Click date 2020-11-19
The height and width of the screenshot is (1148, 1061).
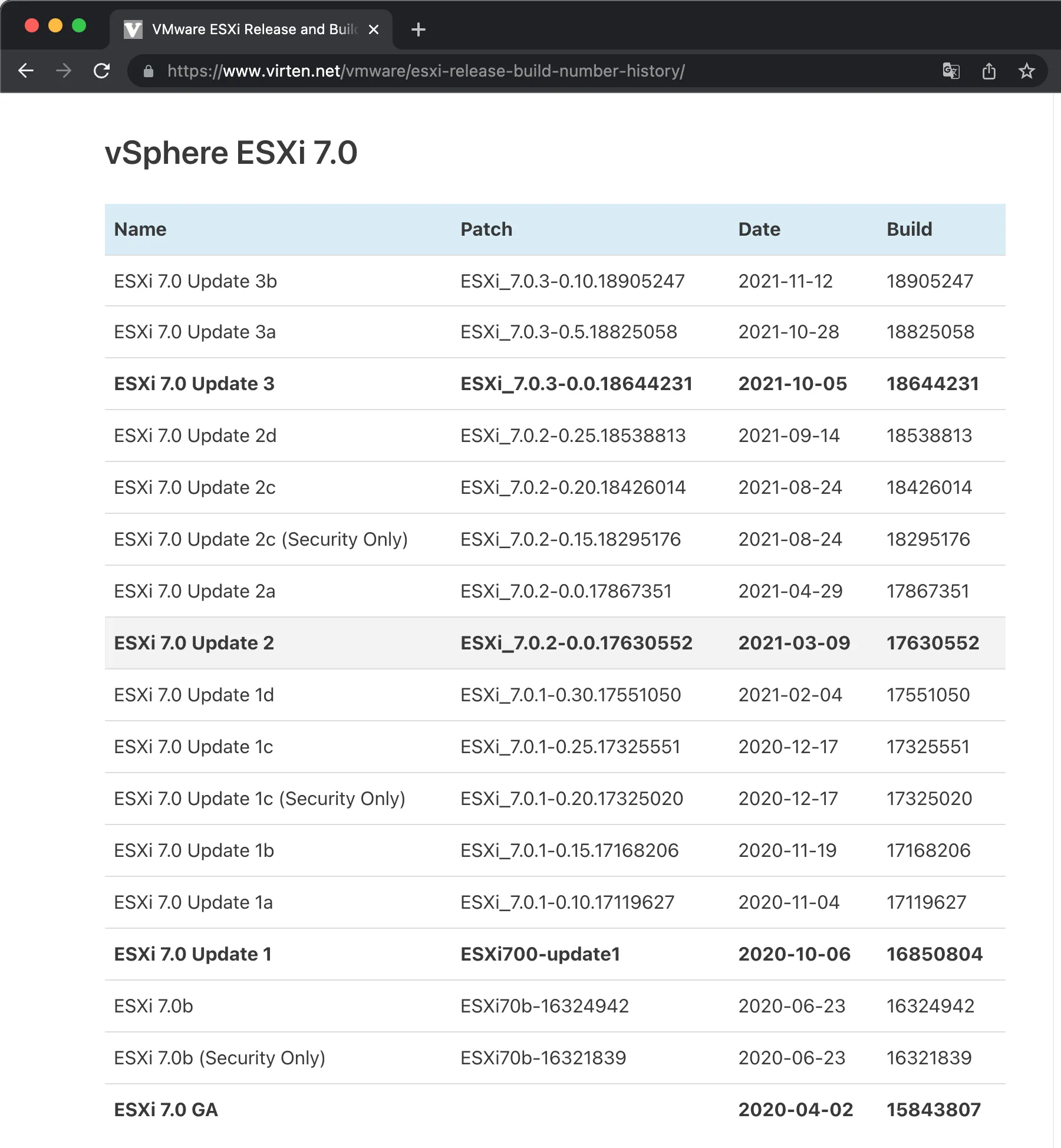(787, 850)
